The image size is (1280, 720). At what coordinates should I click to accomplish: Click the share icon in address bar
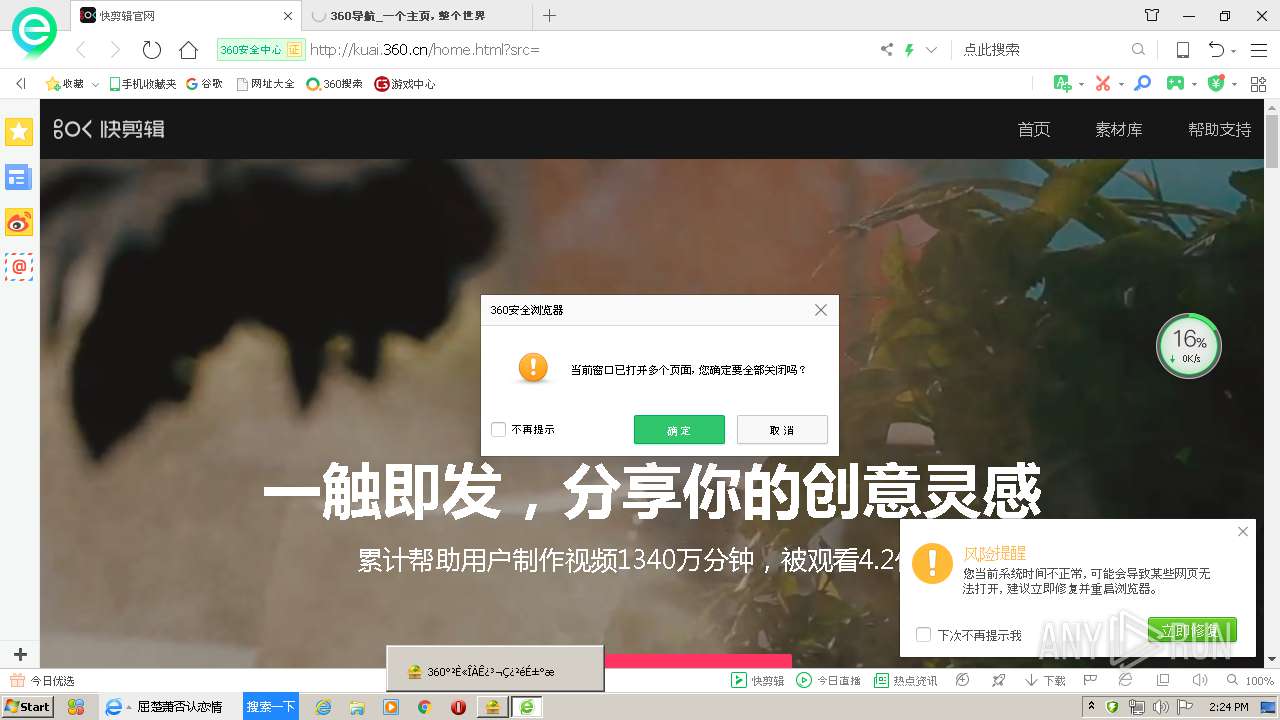887,50
